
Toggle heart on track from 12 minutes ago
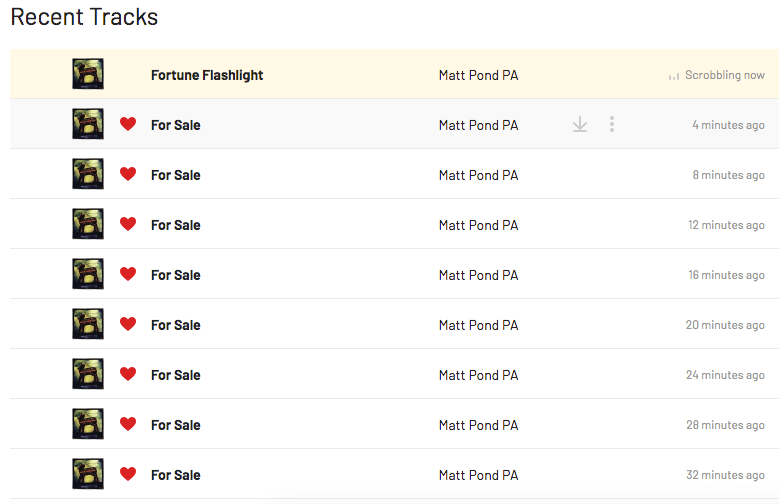pos(128,224)
